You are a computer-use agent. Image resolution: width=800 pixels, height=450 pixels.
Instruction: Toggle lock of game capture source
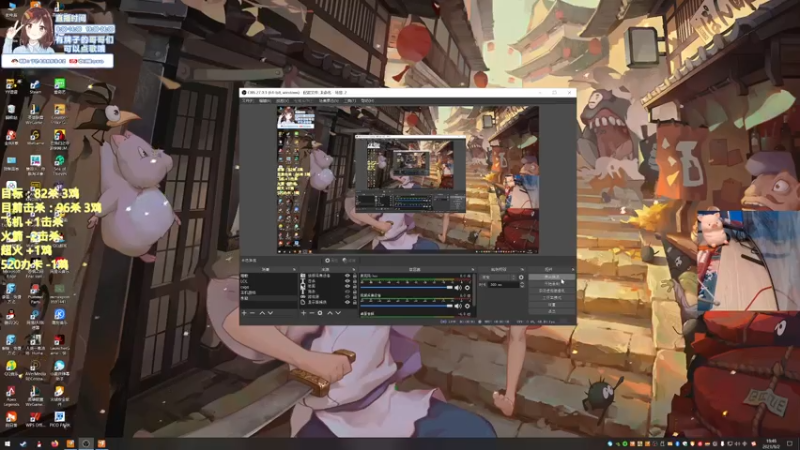(x=355, y=296)
